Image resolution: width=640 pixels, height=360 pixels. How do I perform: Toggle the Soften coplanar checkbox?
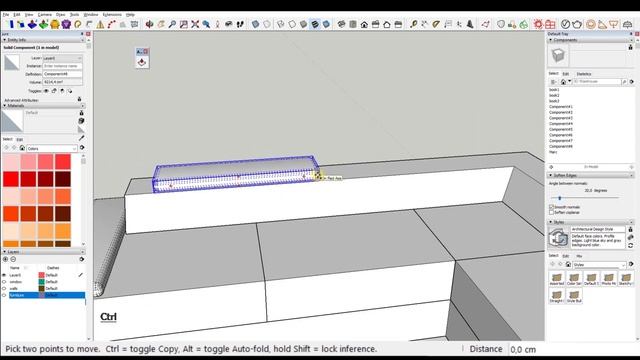click(551, 213)
